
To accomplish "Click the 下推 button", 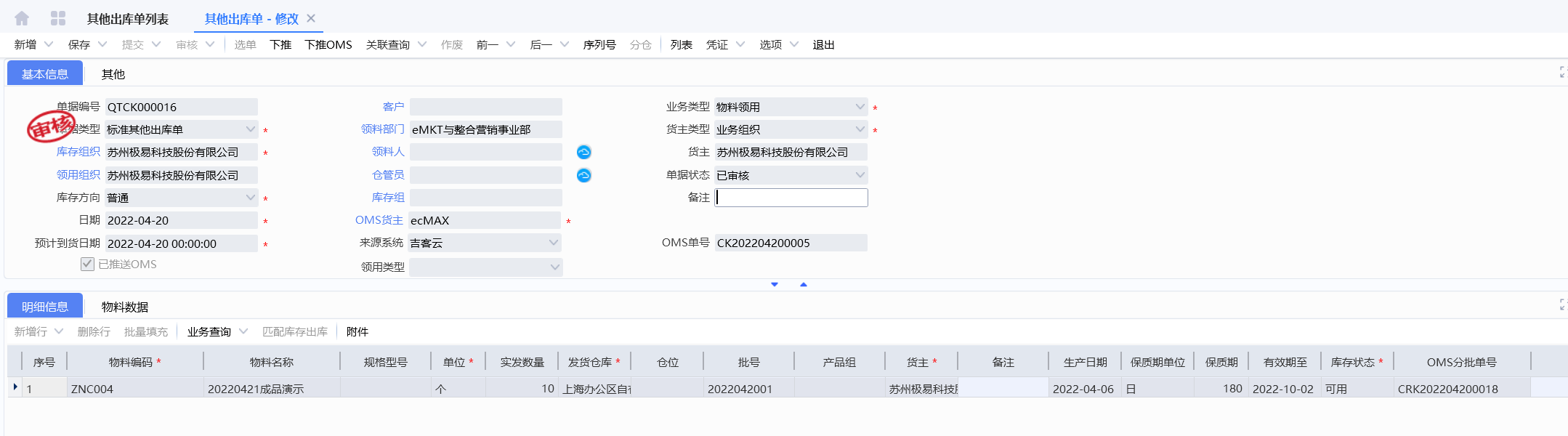I will pos(280,44).
